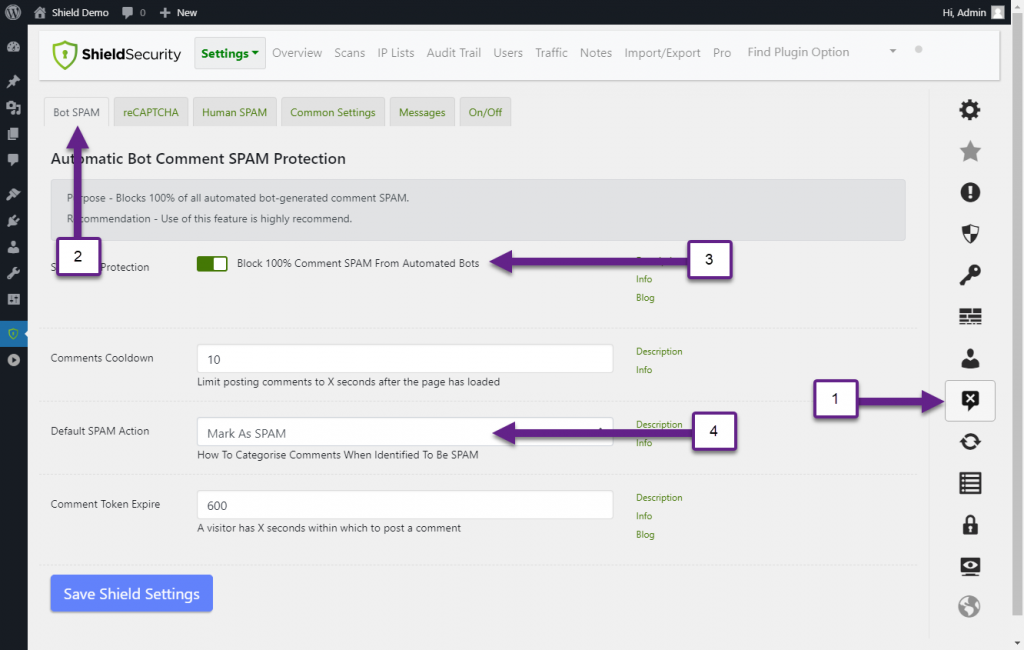Screen dimensions: 1024x650
Task: Open Shield's general settings gear icon
Action: click(969, 109)
